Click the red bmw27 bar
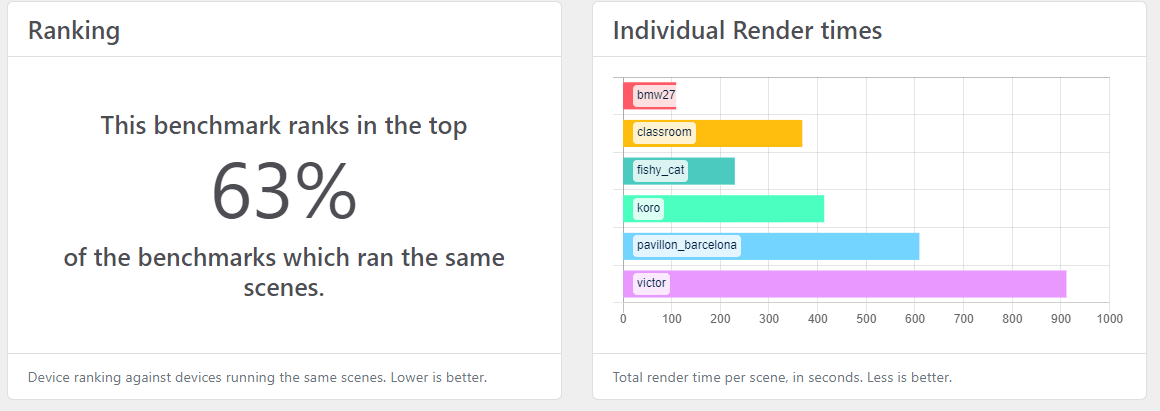1160x411 pixels. coord(650,96)
